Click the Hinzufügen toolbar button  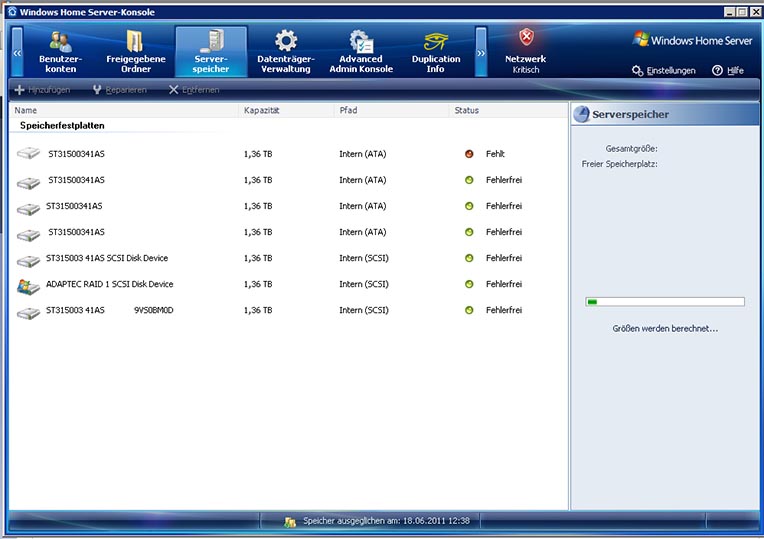tap(42, 90)
